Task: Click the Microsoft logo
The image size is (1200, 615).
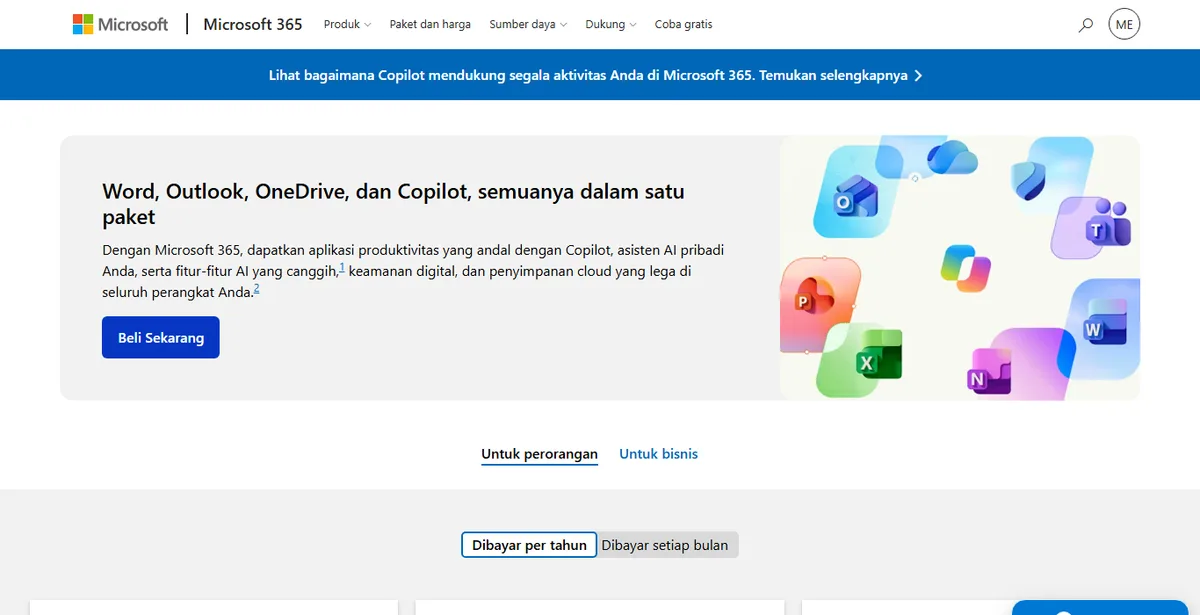Action: pyautogui.click(x=120, y=24)
